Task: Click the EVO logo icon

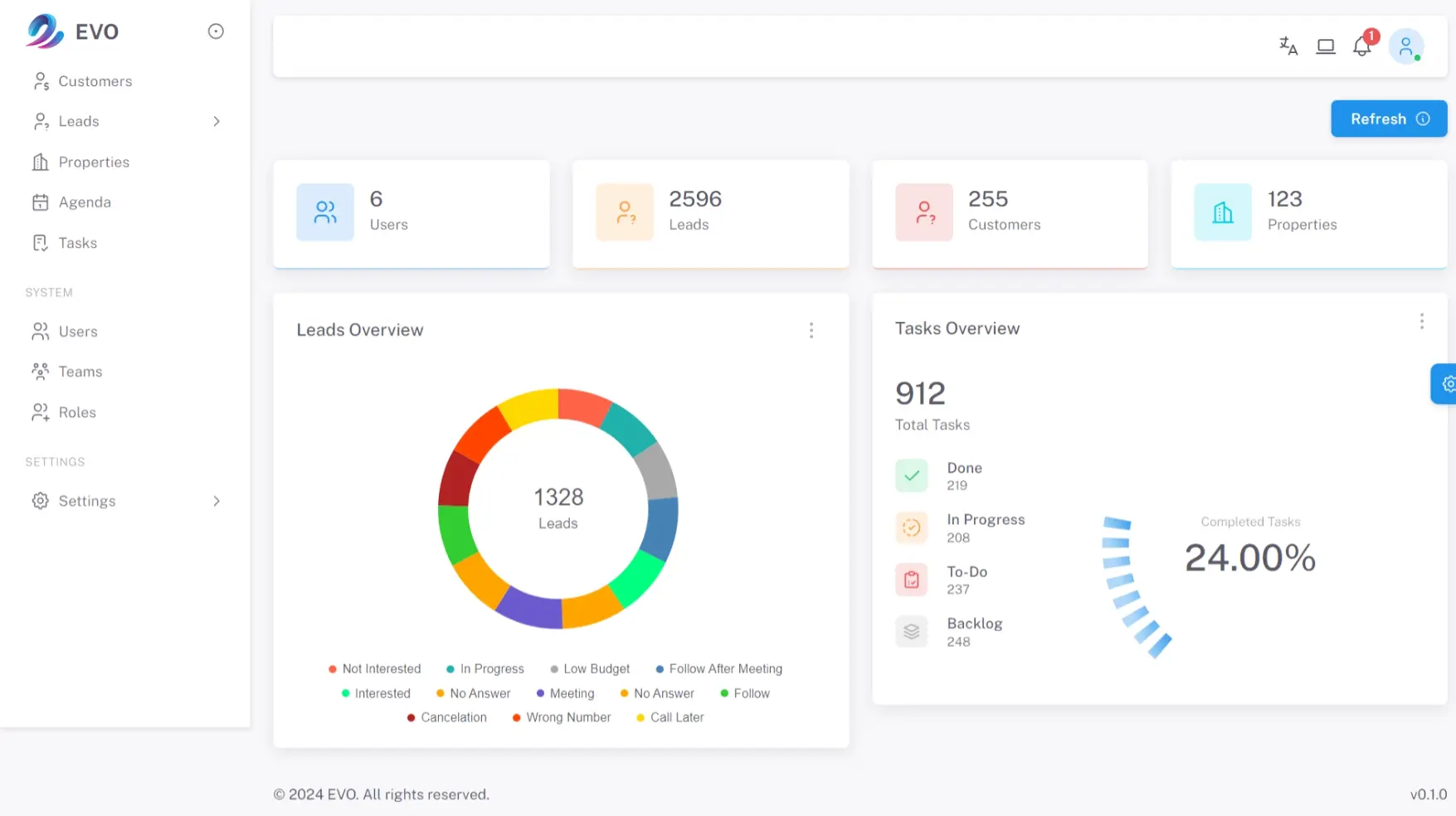Action: point(45,32)
